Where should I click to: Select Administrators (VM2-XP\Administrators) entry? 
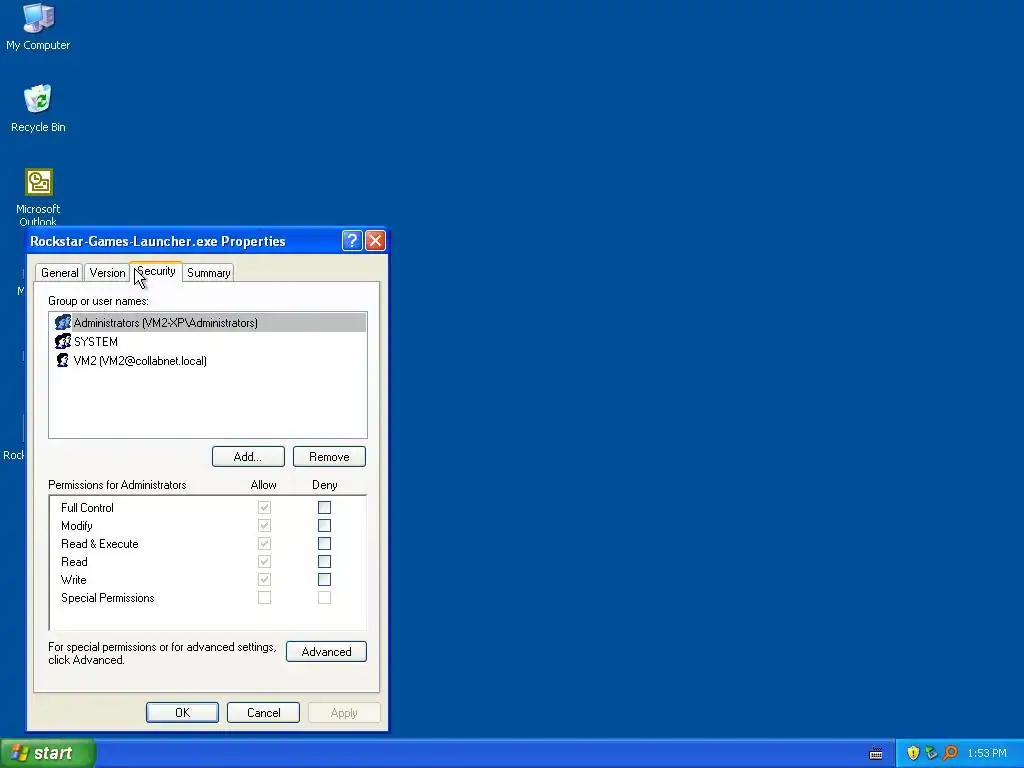pyautogui.click(x=208, y=323)
